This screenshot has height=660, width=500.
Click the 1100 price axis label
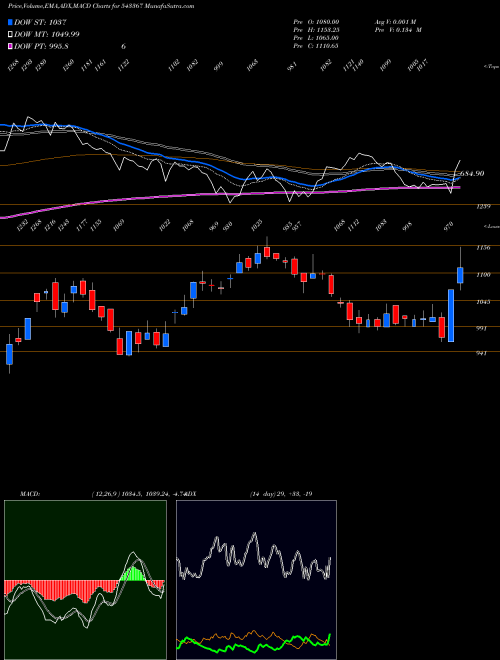483,275
